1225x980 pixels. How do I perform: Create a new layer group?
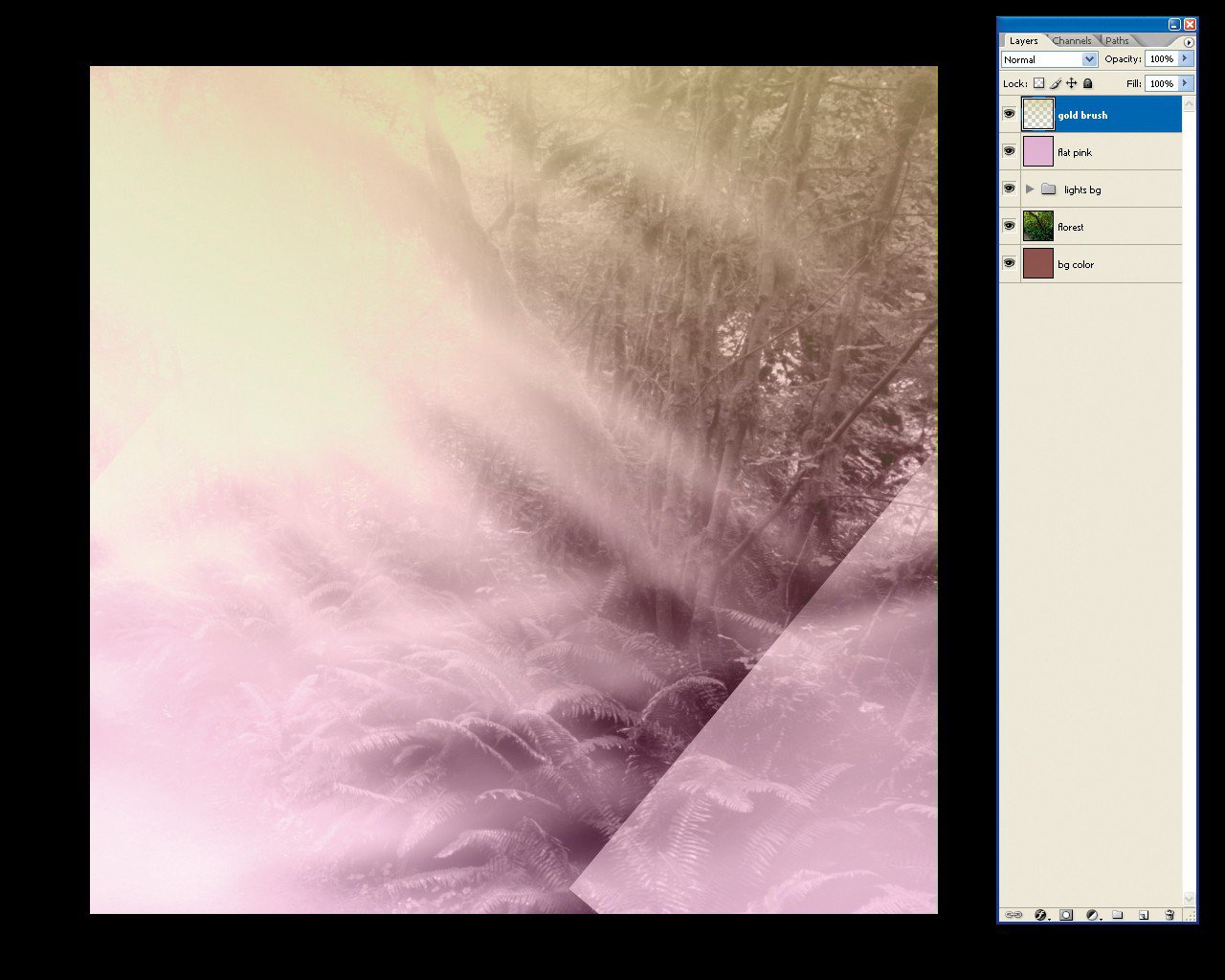click(1117, 915)
